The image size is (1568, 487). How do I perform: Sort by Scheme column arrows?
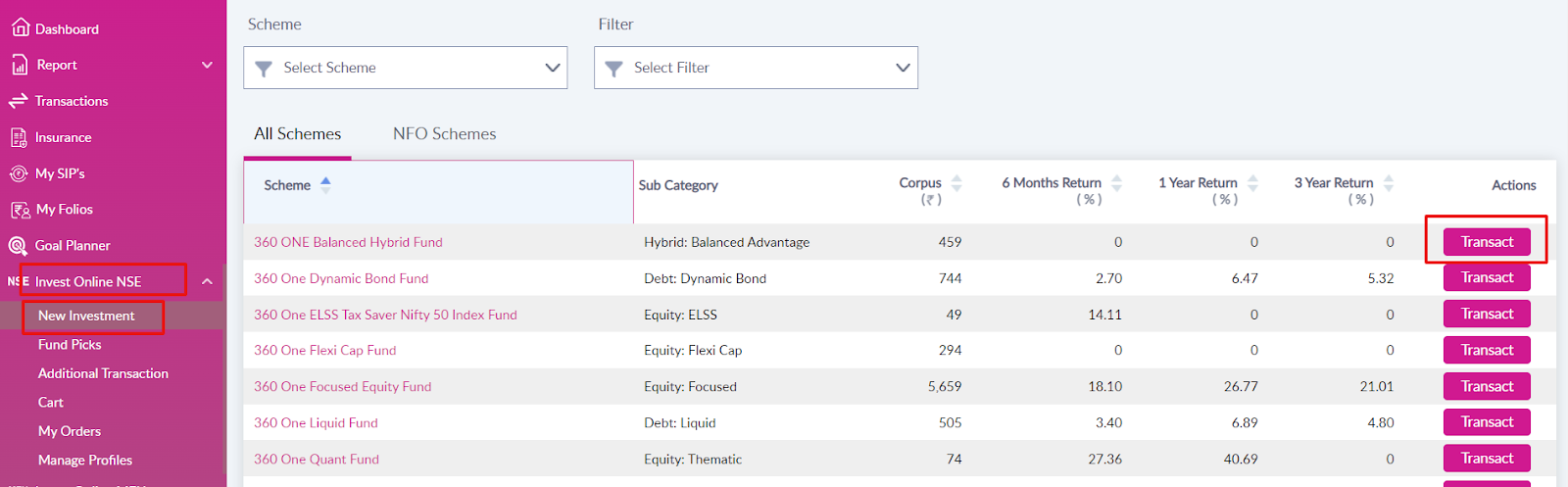[326, 184]
